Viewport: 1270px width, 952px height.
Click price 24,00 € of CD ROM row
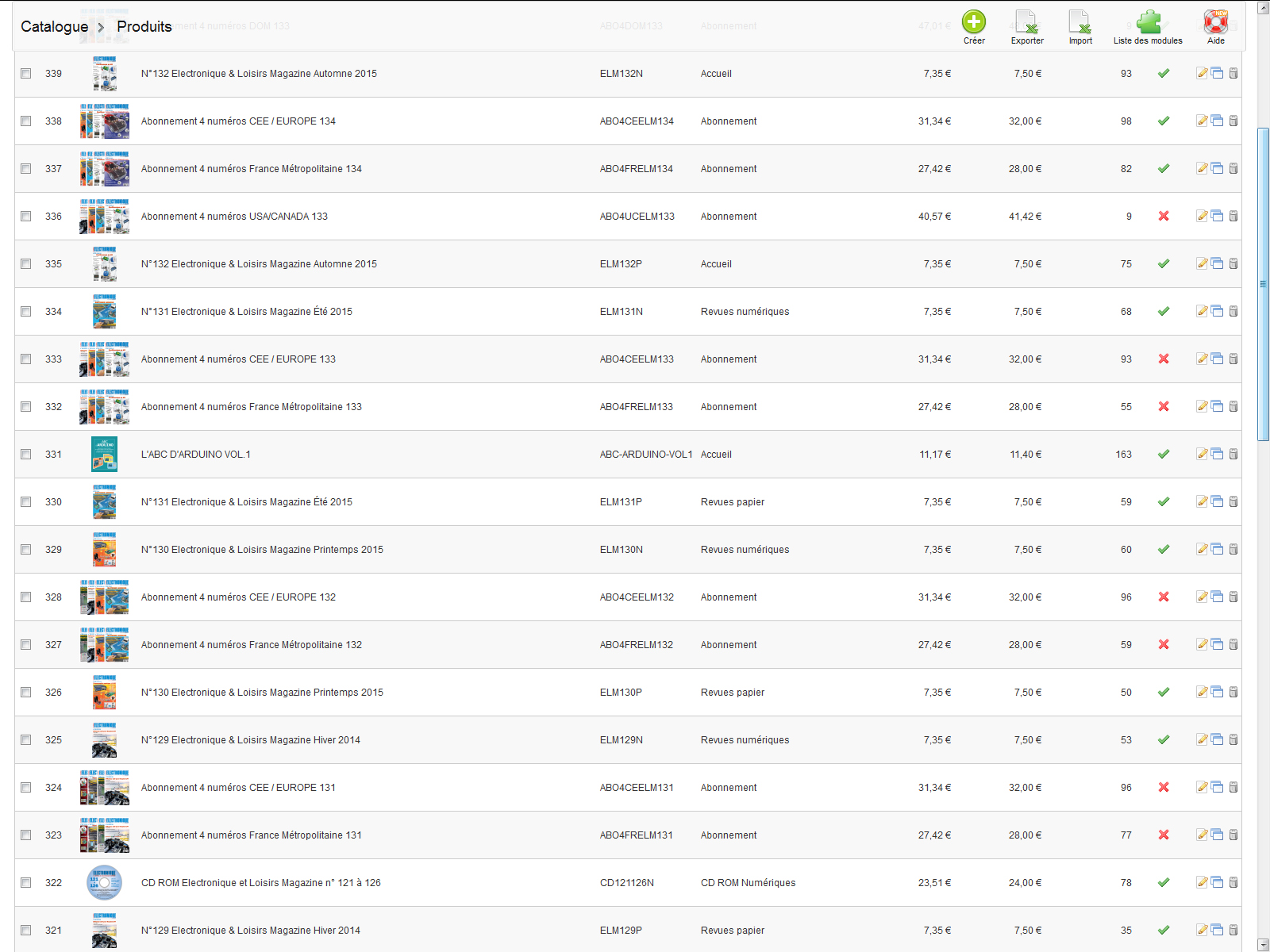(x=1025, y=883)
